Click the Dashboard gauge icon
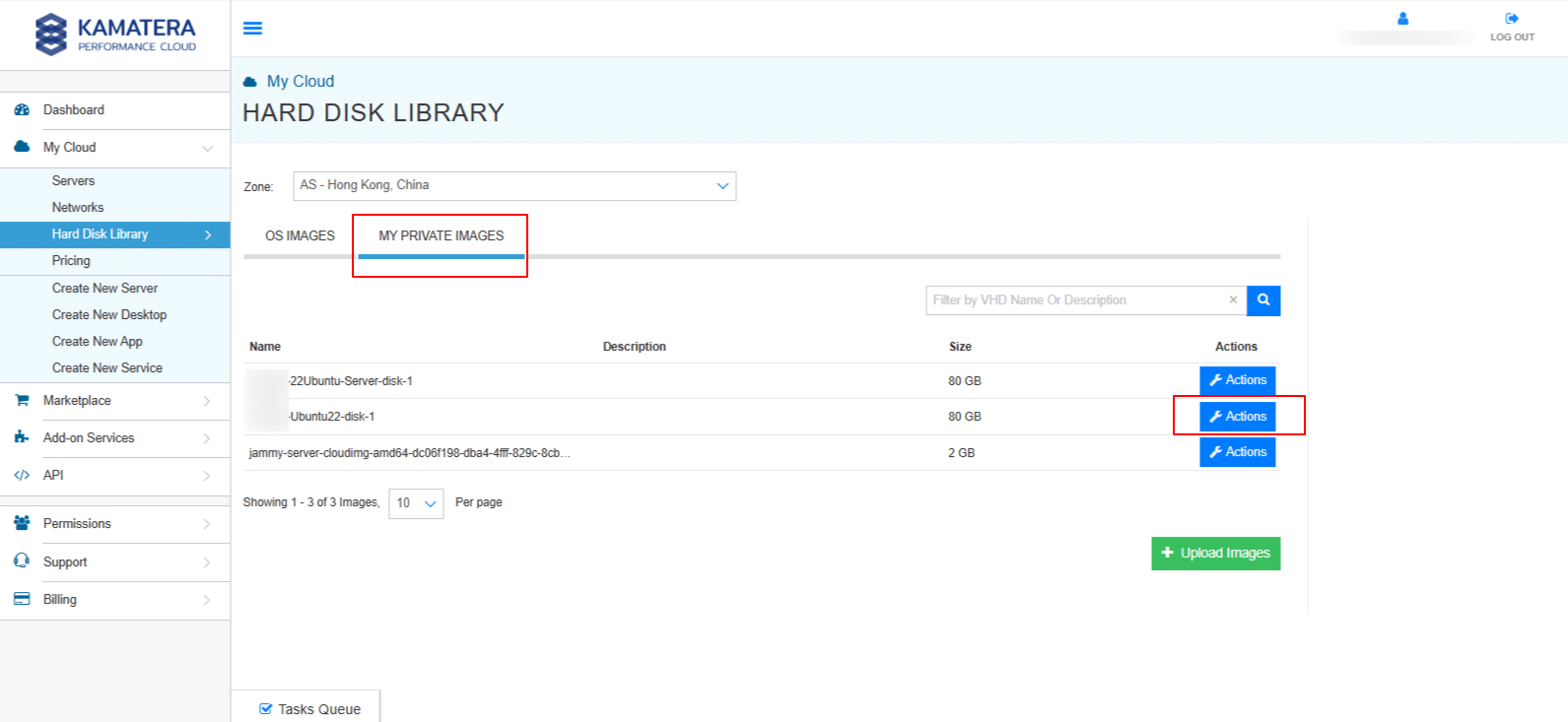Viewport: 1568px width, 722px height. click(x=22, y=110)
